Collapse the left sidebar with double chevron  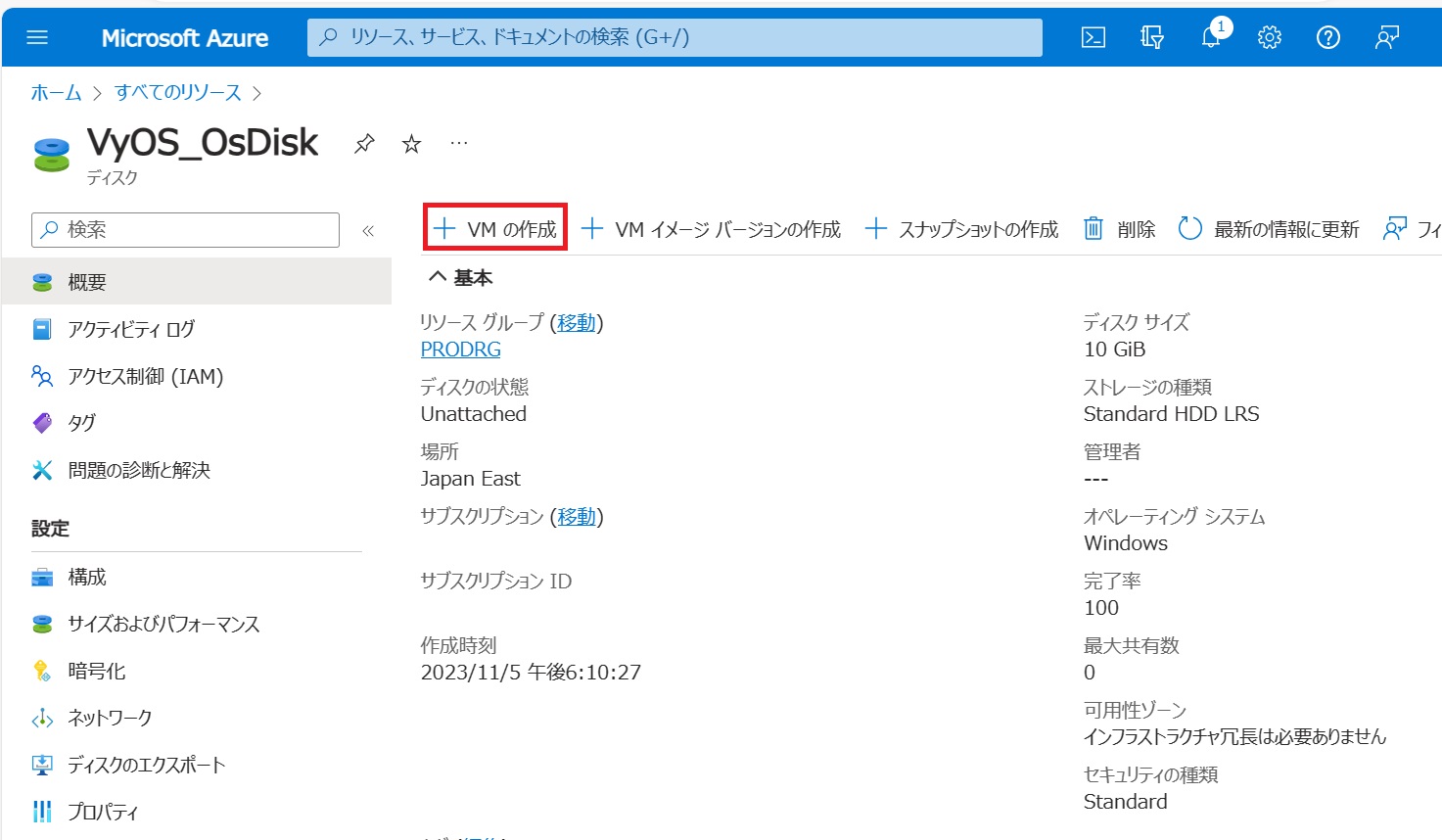coord(368,231)
